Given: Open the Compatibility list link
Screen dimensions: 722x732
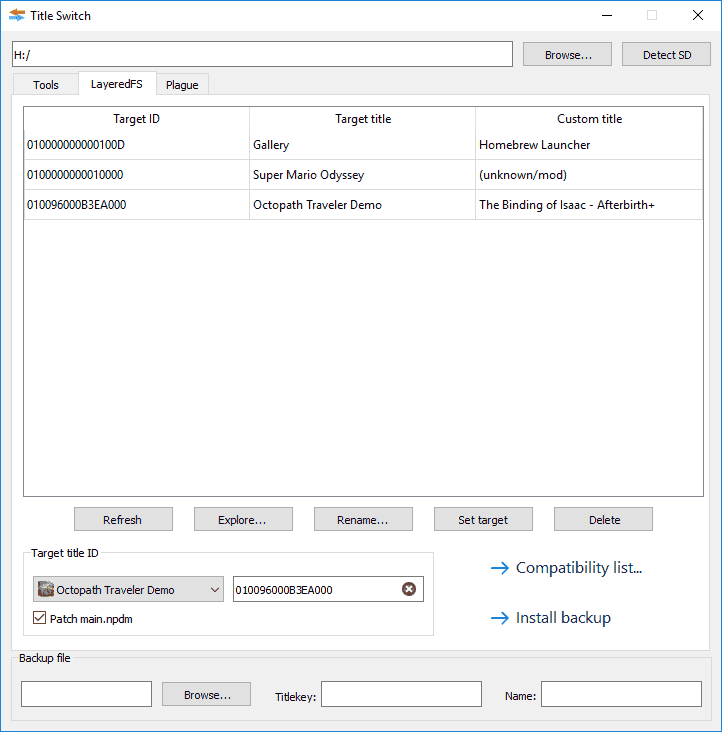Looking at the screenshot, I should (579, 568).
